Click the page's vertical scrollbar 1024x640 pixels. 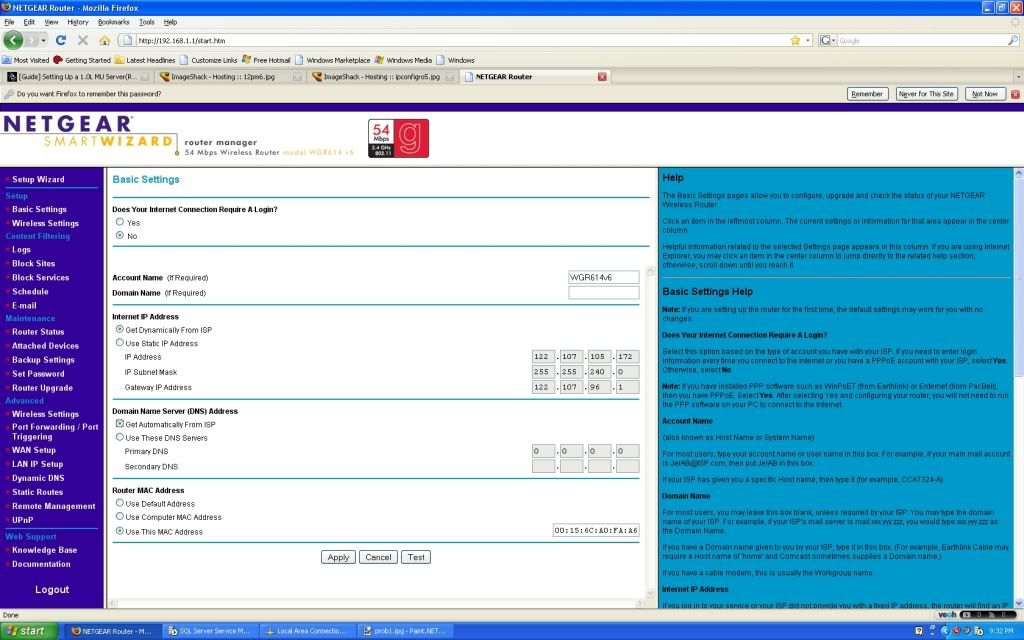pos(1018,400)
